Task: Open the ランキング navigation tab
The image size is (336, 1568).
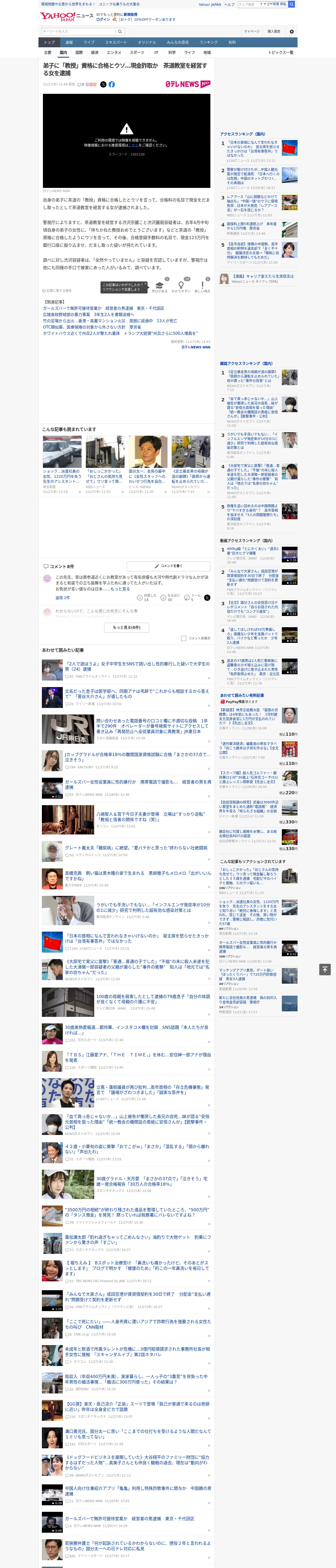Action: point(209,43)
